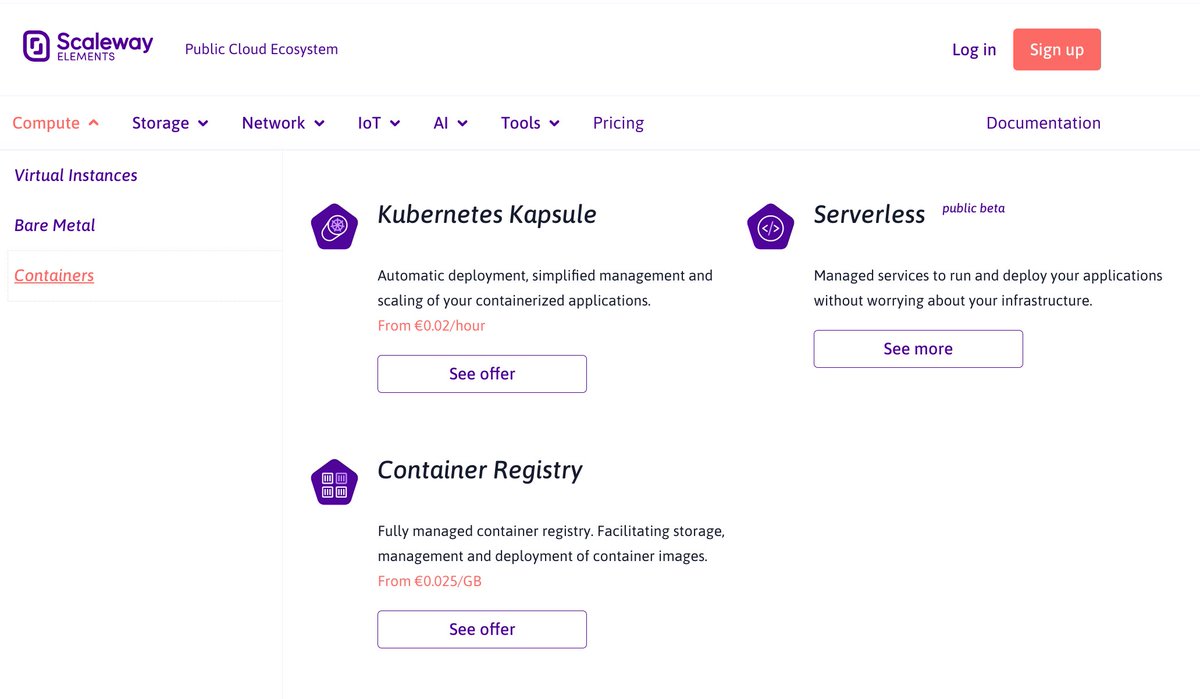Image resolution: width=1200 pixels, height=699 pixels.
Task: Open the AI menu label
Action: coord(441,123)
